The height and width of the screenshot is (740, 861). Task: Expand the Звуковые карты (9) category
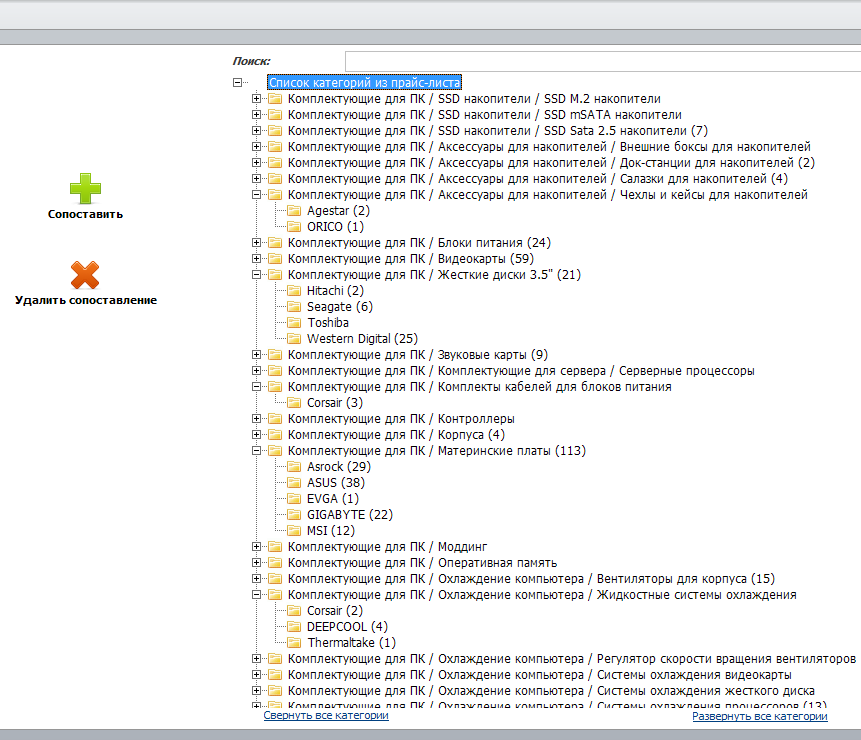click(x=256, y=355)
